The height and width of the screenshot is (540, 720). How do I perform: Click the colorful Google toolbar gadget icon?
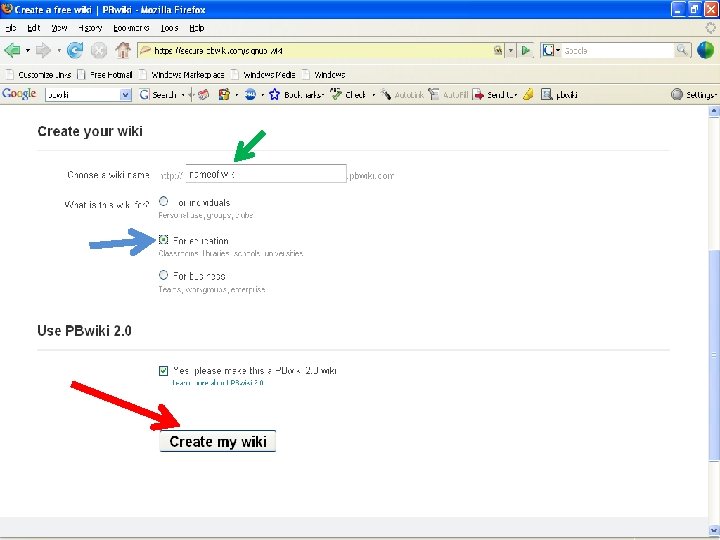[x=224, y=95]
